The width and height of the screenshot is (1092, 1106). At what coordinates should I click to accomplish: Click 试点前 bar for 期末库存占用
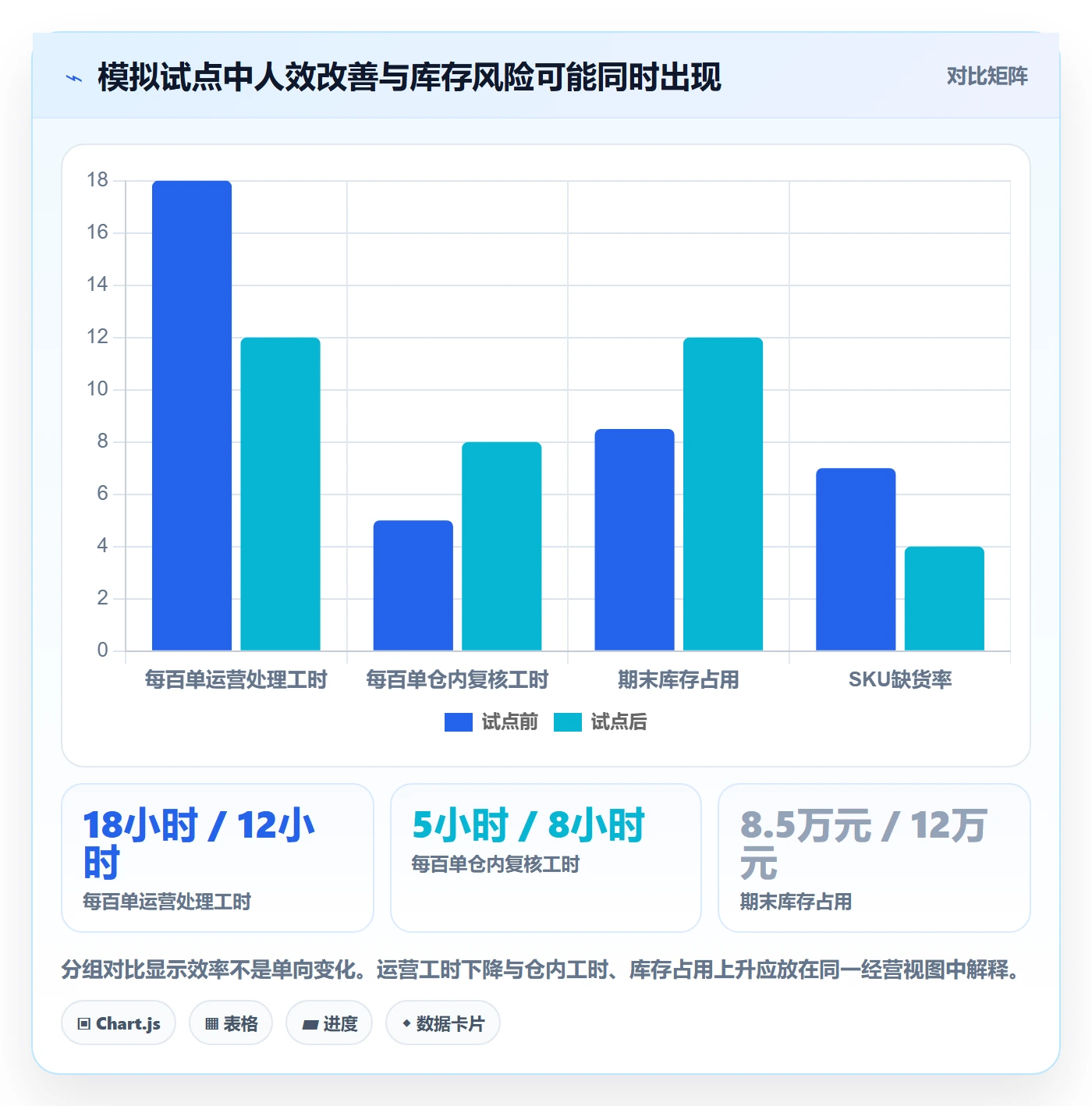634,540
